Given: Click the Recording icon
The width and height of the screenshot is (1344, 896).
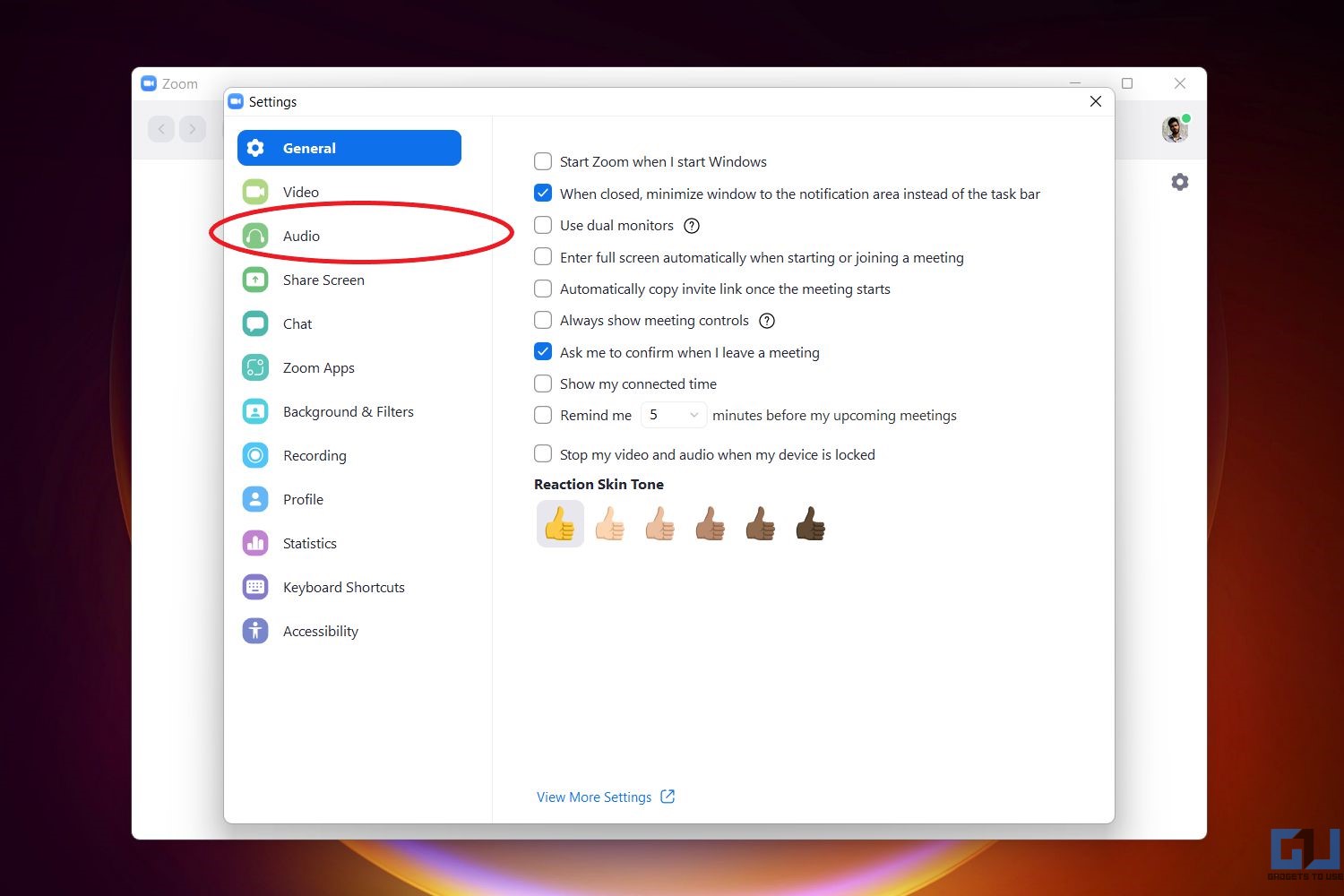Looking at the screenshot, I should pyautogui.click(x=255, y=455).
